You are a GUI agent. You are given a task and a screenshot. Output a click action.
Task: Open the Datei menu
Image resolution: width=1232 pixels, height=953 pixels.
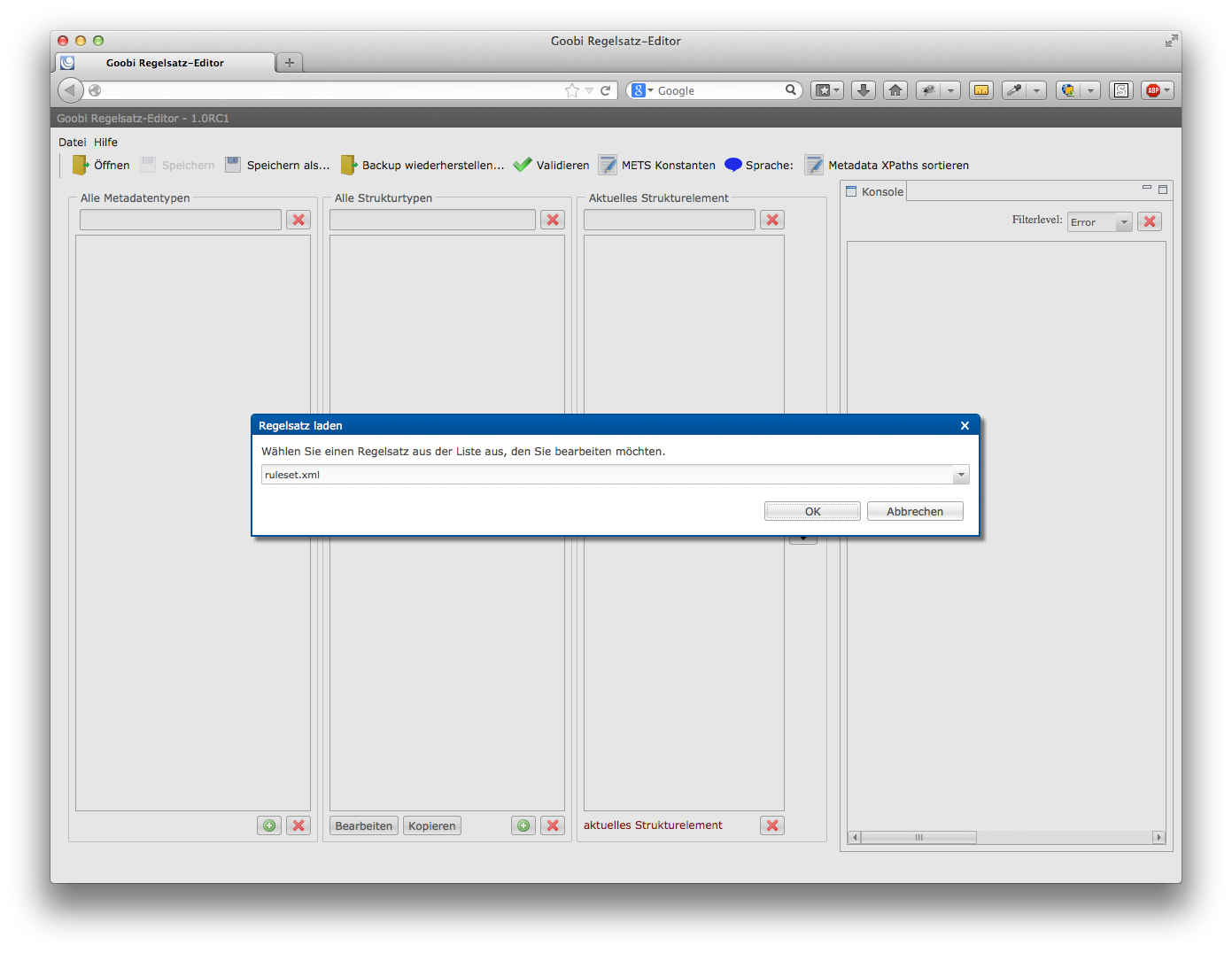(73, 142)
